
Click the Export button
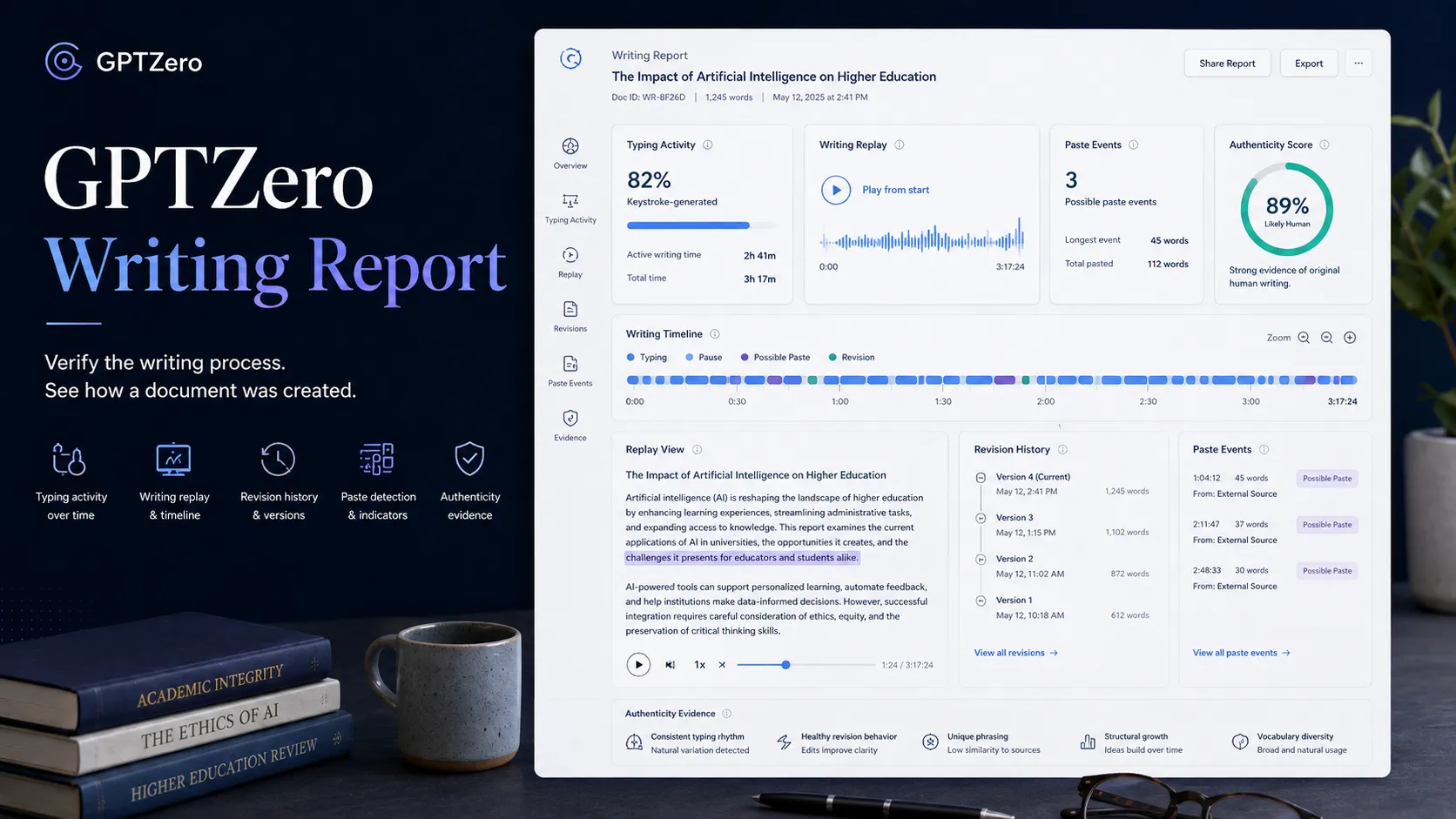coord(1309,64)
